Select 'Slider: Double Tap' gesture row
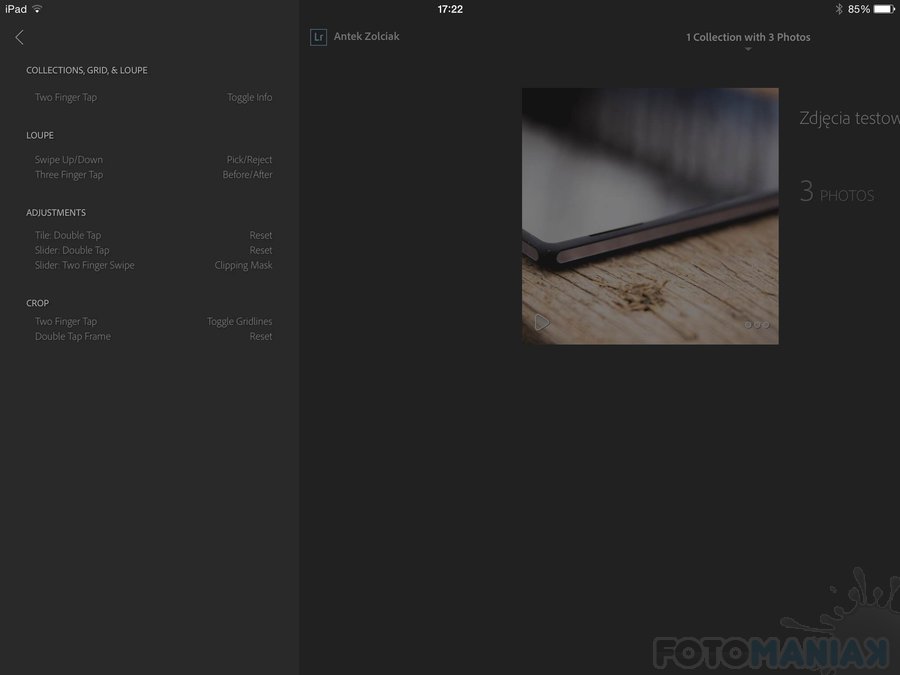Screen dimensions: 900x675 click(153, 250)
